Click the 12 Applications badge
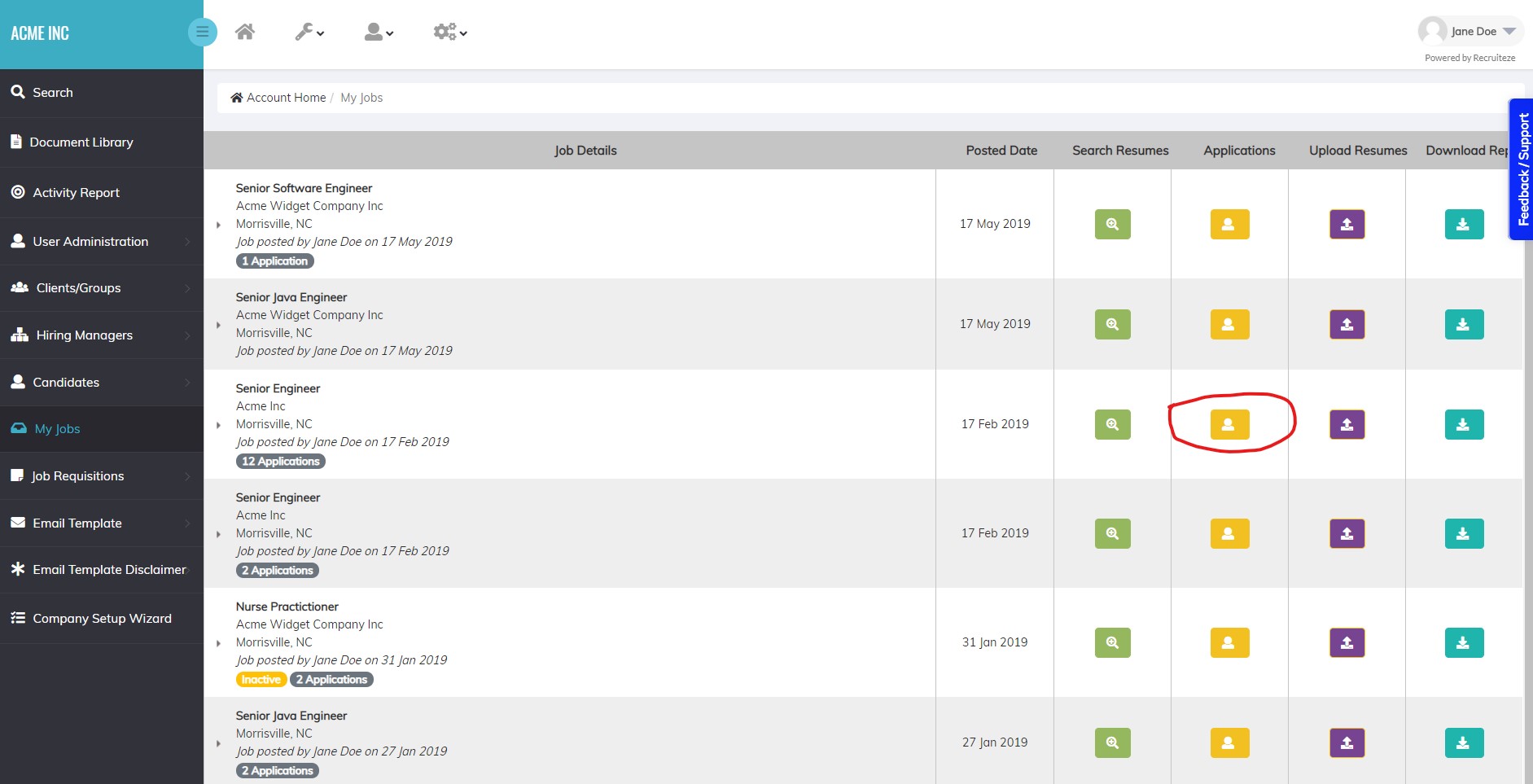The image size is (1533, 784). (280, 462)
